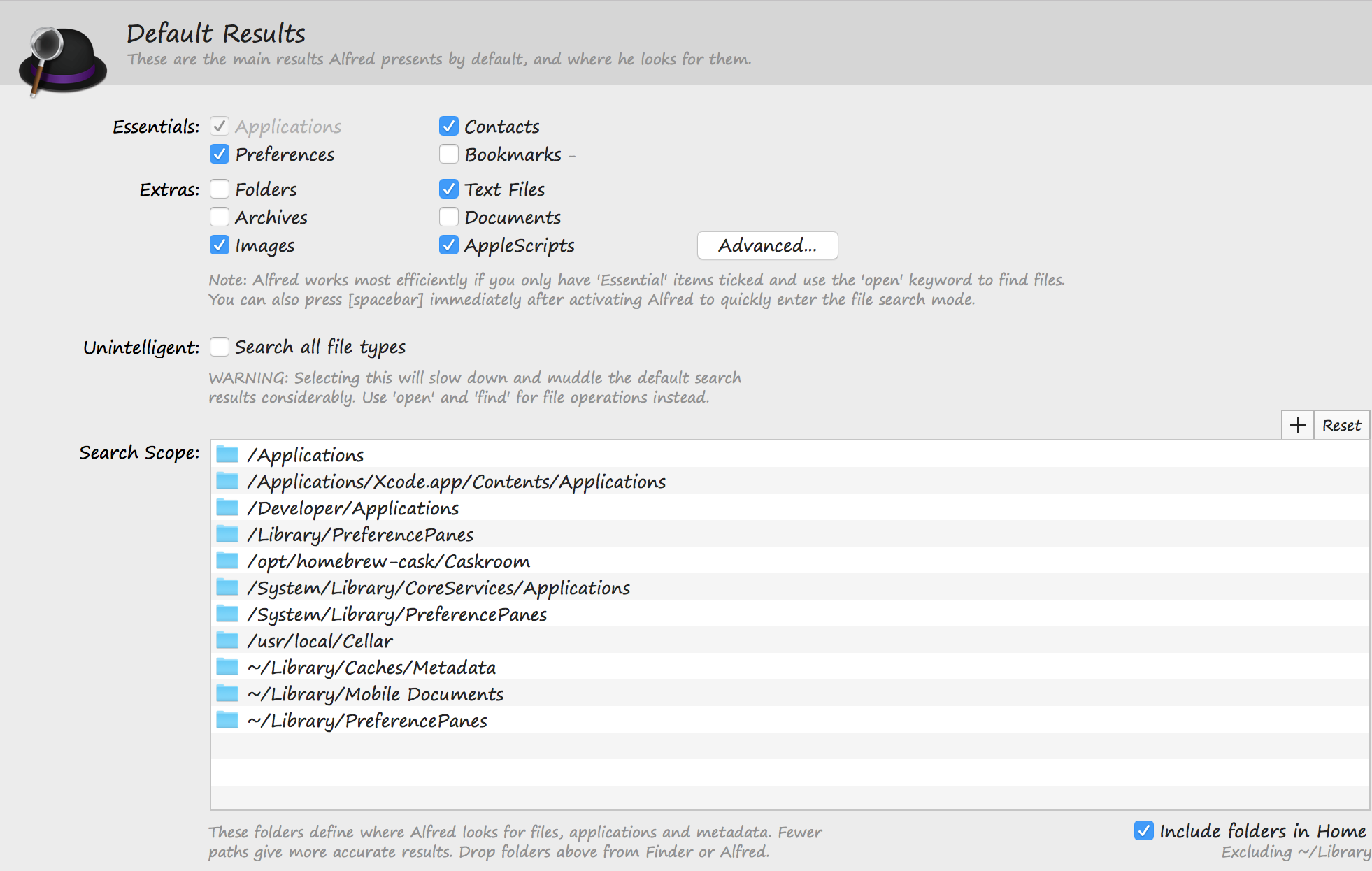Click the Essentials: label

156,127
